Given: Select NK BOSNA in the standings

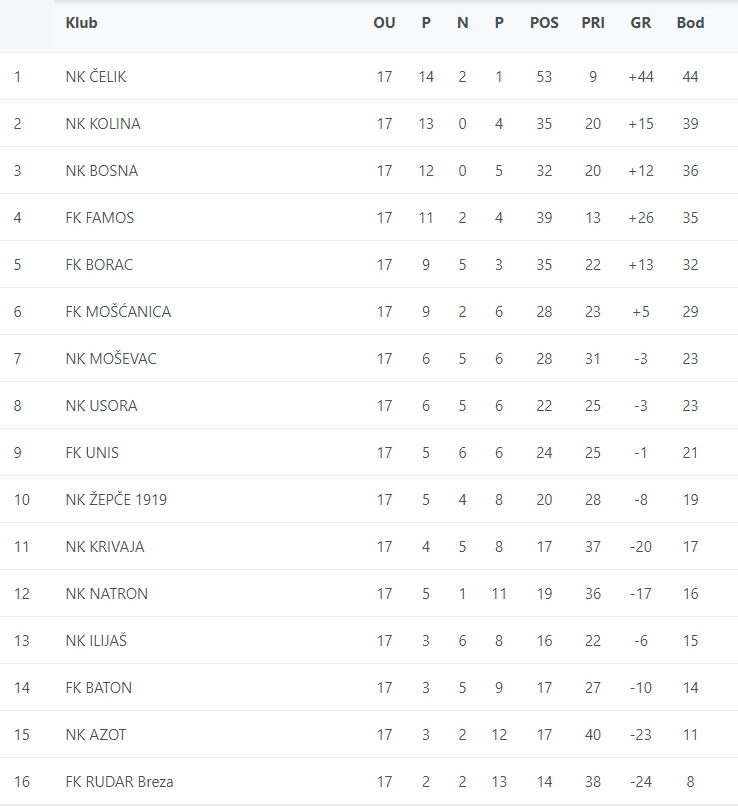Looking at the screenshot, I should [x=102, y=170].
